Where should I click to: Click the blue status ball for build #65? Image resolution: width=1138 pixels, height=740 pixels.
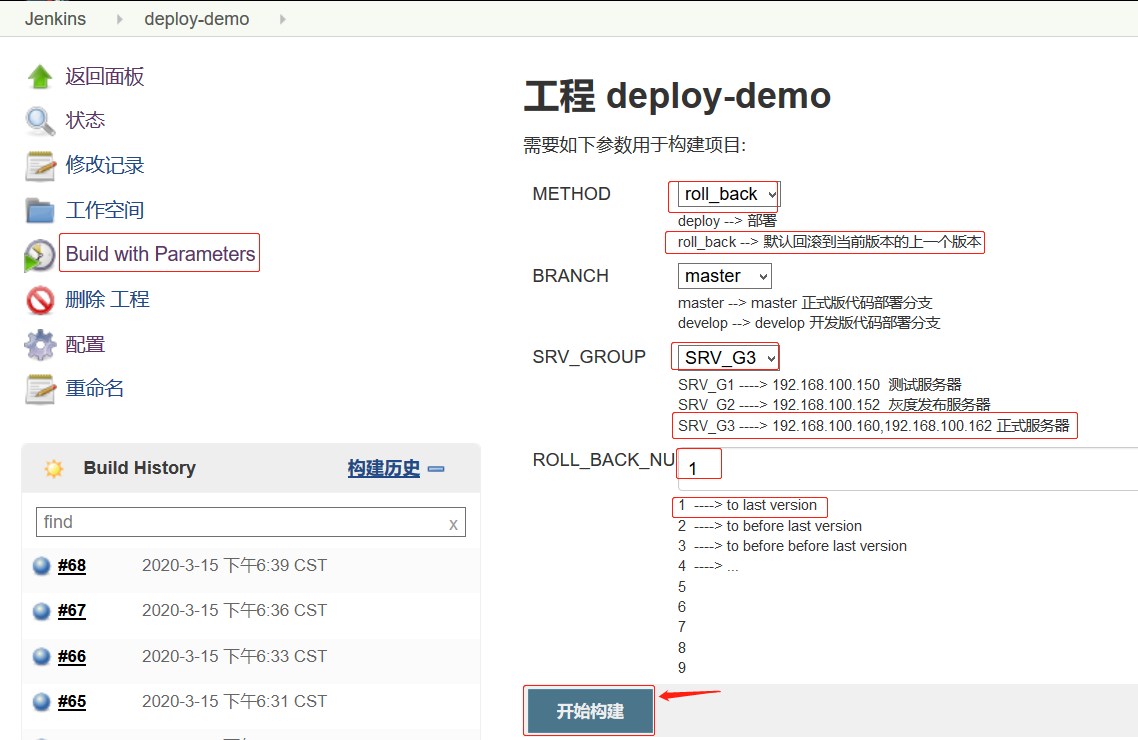coord(42,702)
